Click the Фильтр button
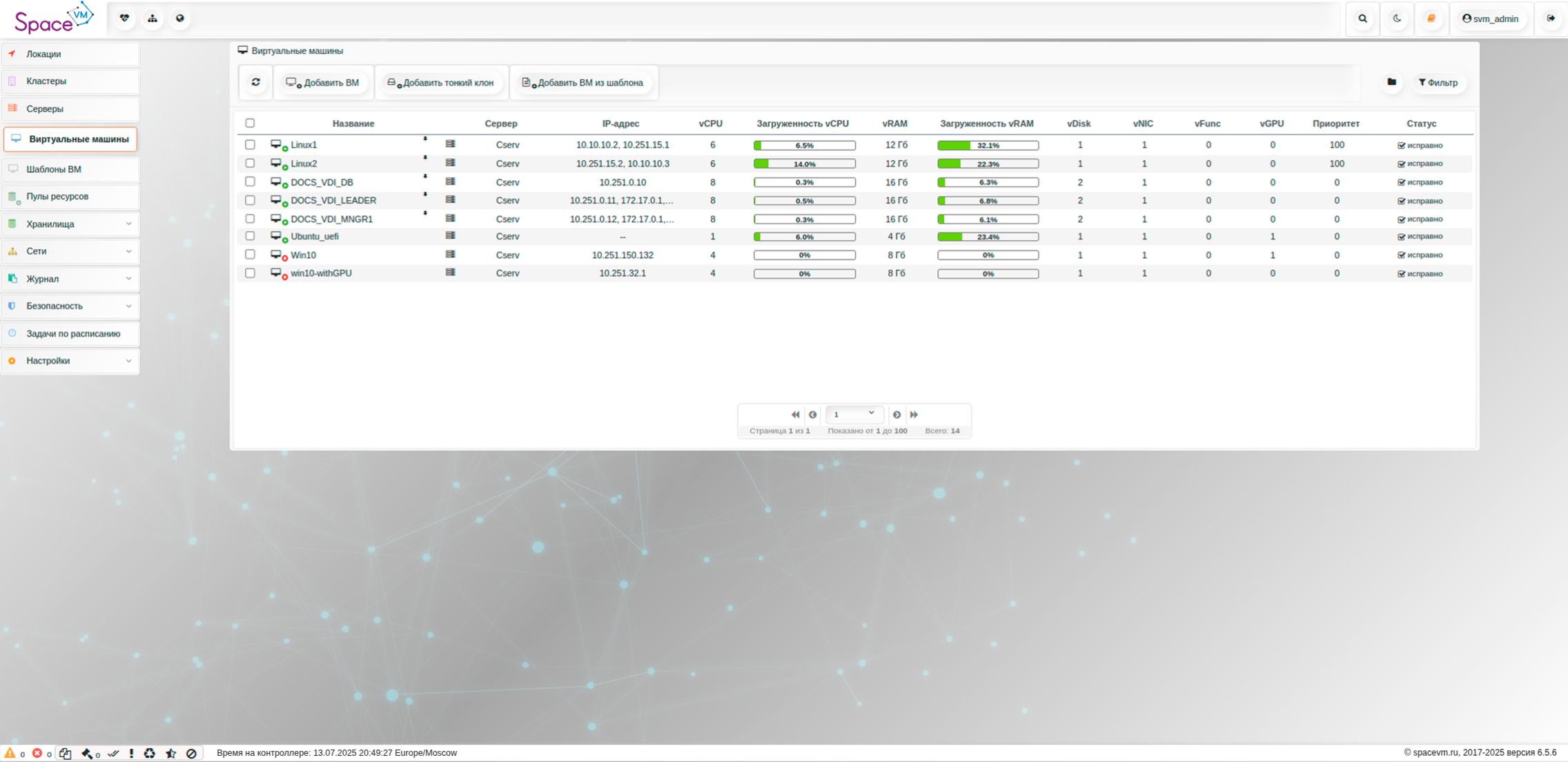1568x762 pixels. [1438, 83]
